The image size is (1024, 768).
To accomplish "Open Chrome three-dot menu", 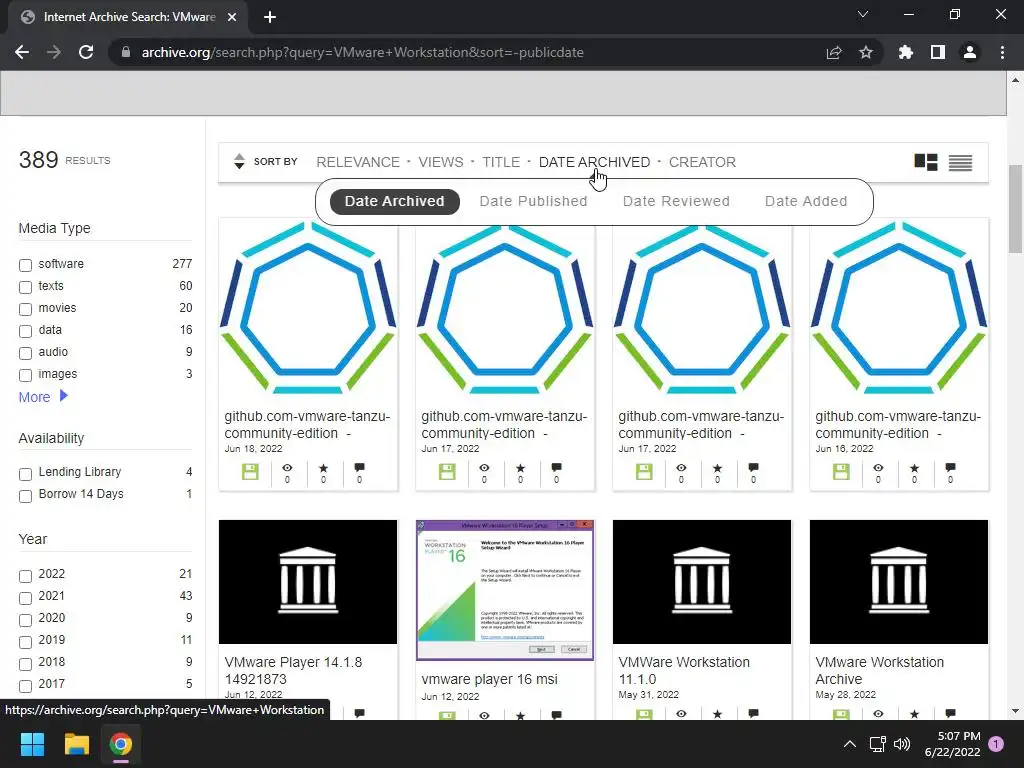I will click(x=1002, y=52).
